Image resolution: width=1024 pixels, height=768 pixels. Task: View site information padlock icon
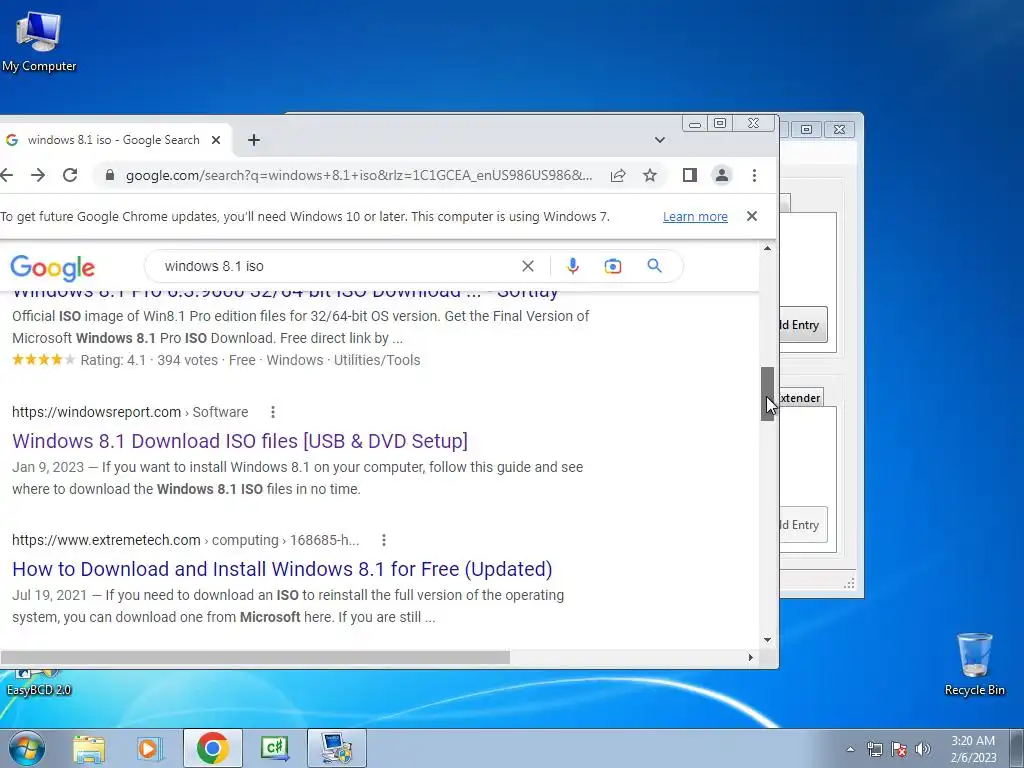110,175
